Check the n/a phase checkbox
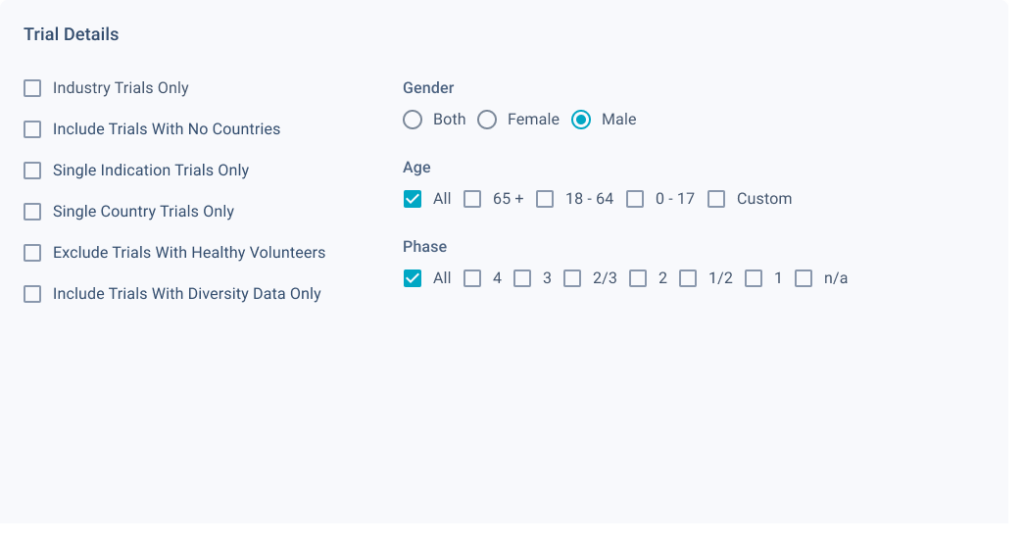The image size is (1024, 539). point(803,278)
